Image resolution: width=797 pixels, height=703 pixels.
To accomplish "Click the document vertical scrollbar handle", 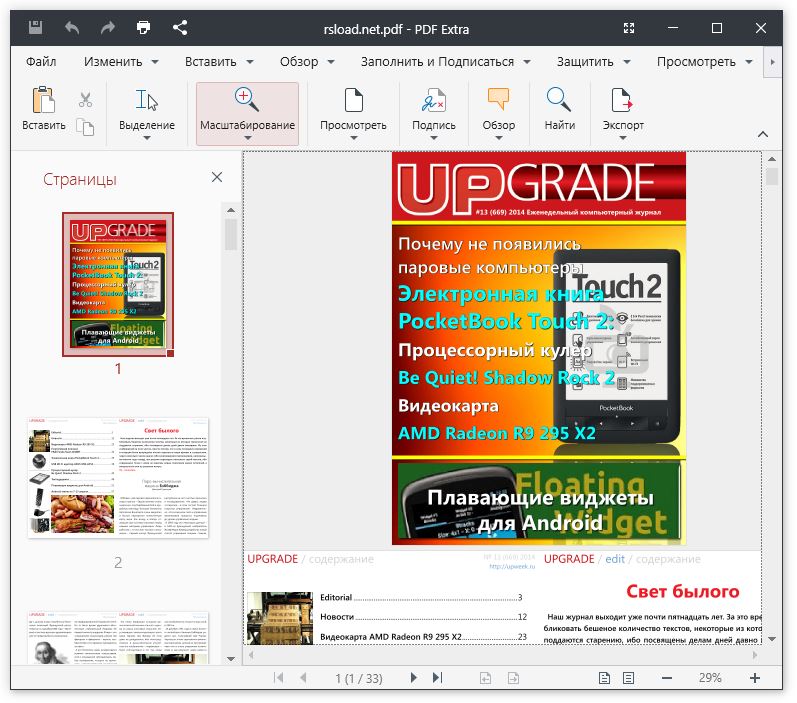I will 772,176.
